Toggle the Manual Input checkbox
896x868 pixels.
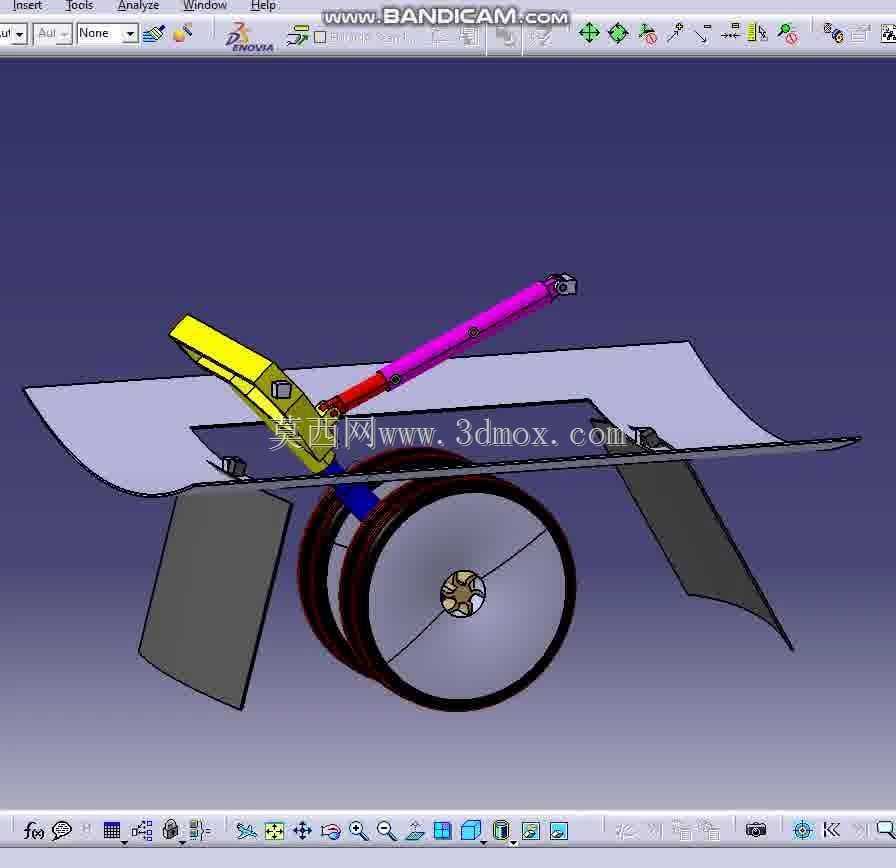click(x=321, y=37)
